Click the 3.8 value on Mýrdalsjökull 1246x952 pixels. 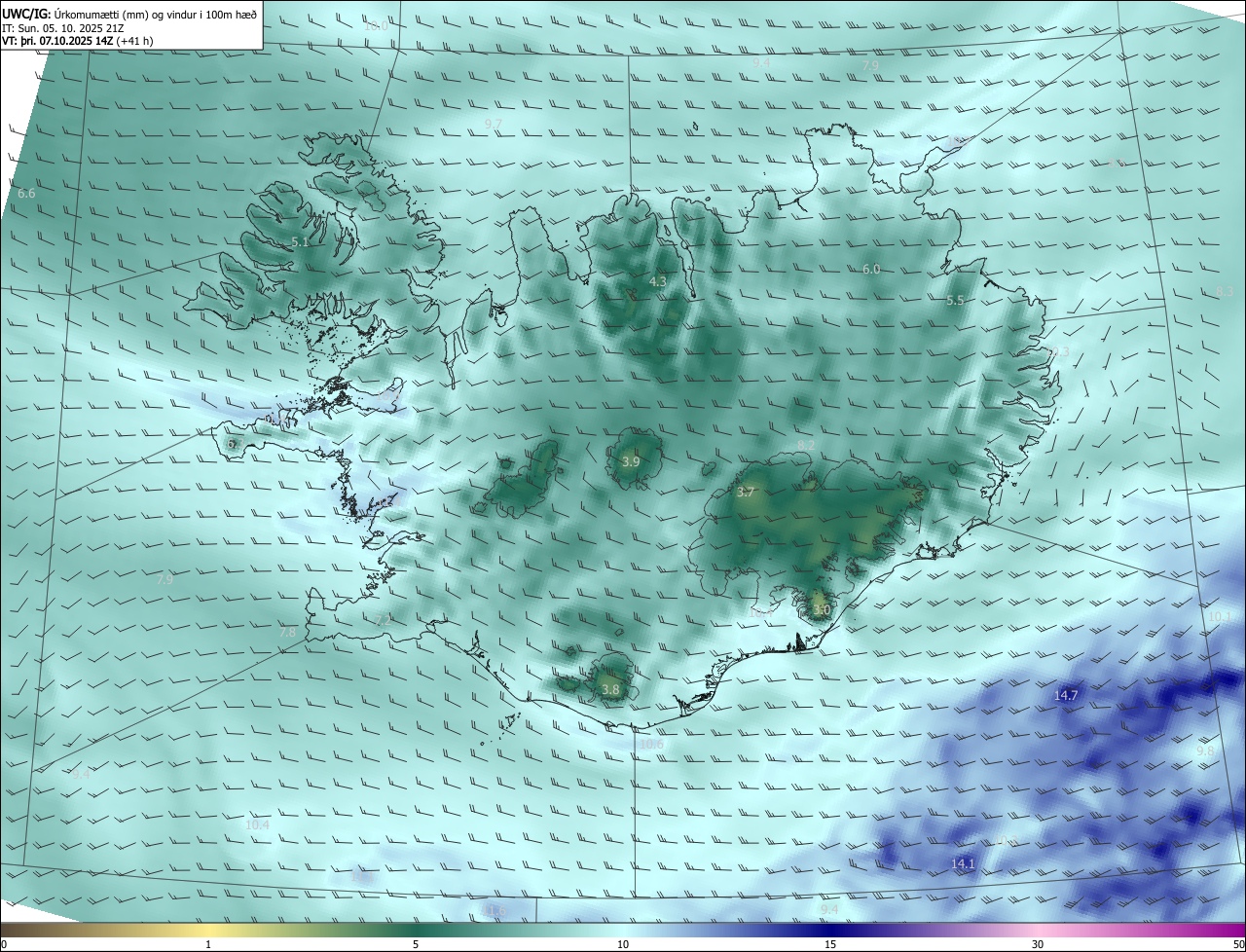(610, 689)
